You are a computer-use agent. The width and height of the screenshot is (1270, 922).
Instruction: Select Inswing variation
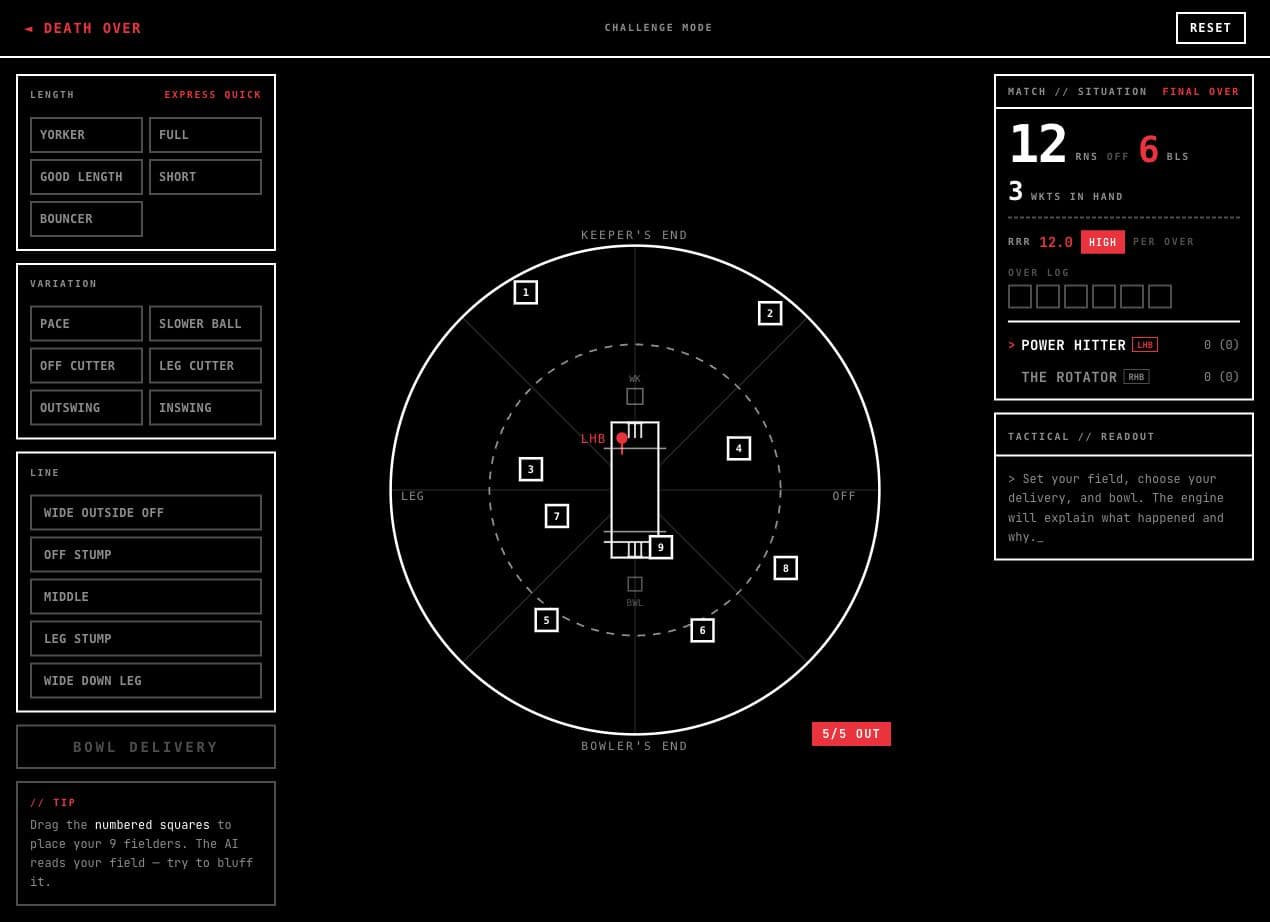pos(205,408)
